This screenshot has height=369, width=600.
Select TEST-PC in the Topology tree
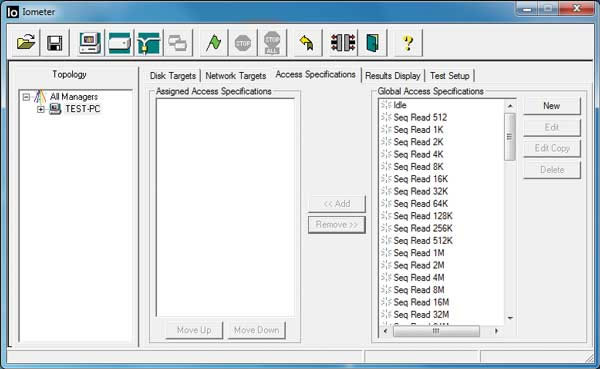pyautogui.click(x=83, y=109)
